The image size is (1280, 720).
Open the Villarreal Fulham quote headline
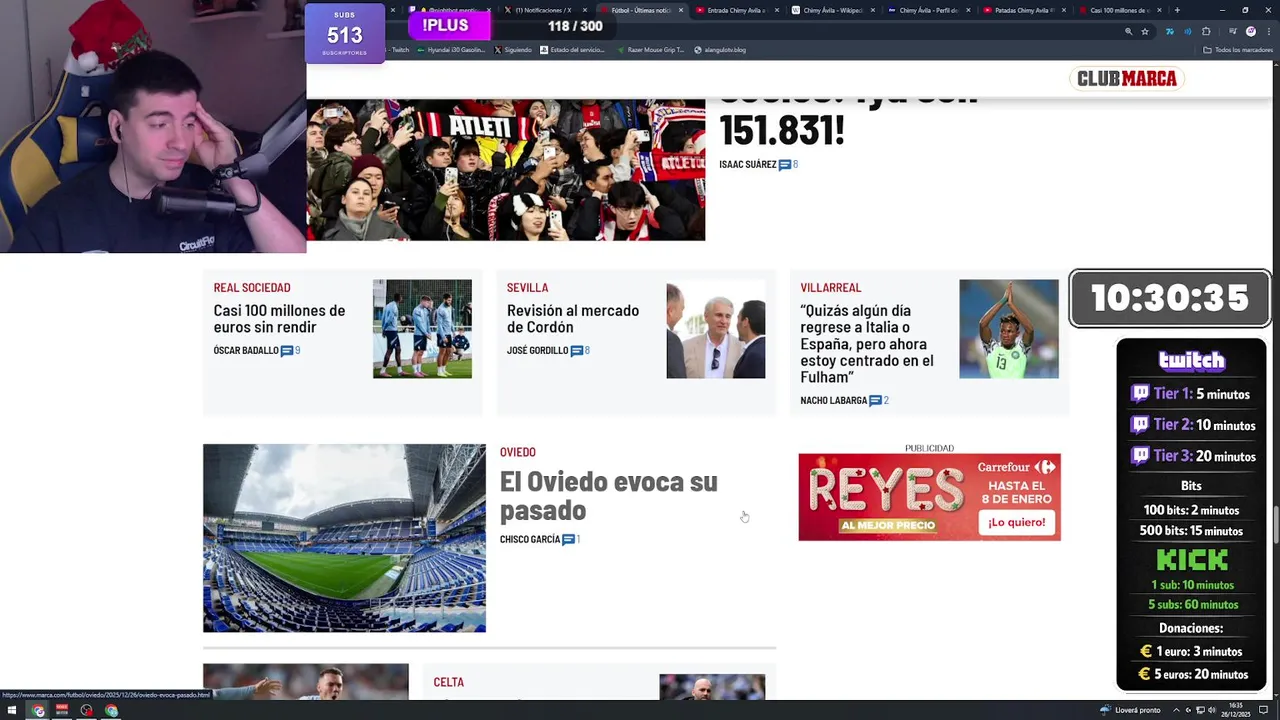pos(867,344)
